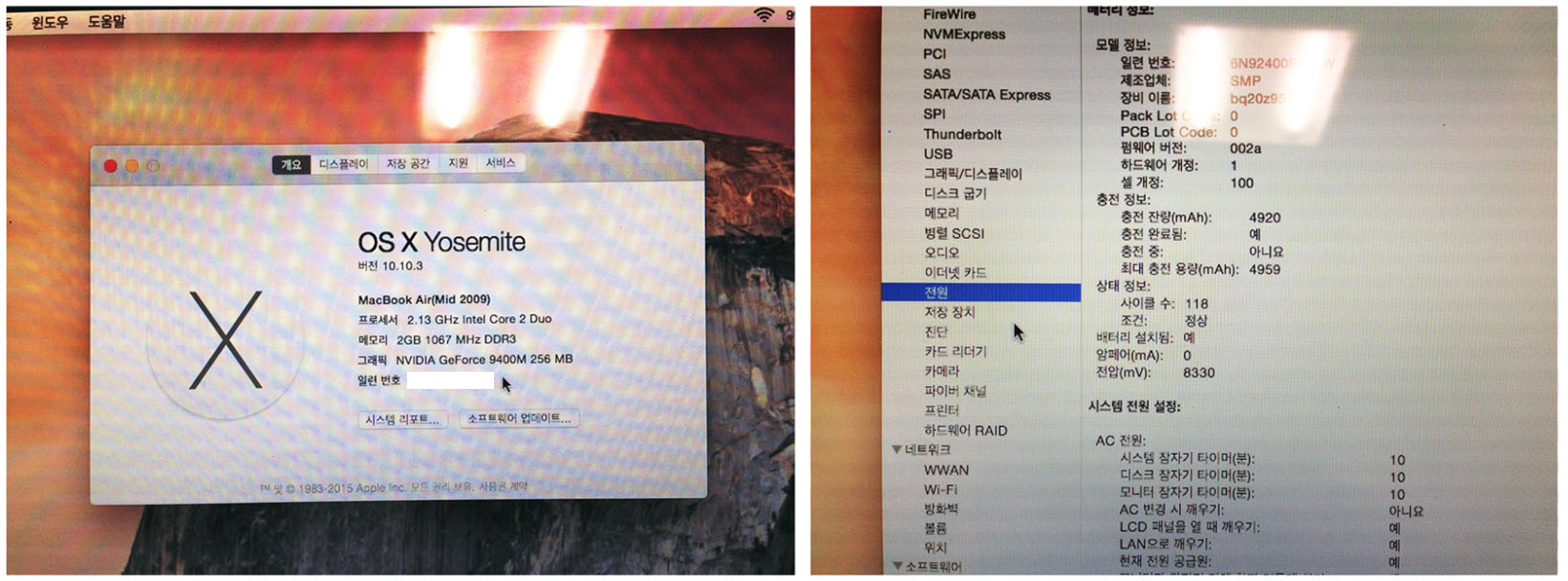Click the 소프트웨어 업데이트 button
This screenshot has height=581, width=1568.
(x=519, y=419)
